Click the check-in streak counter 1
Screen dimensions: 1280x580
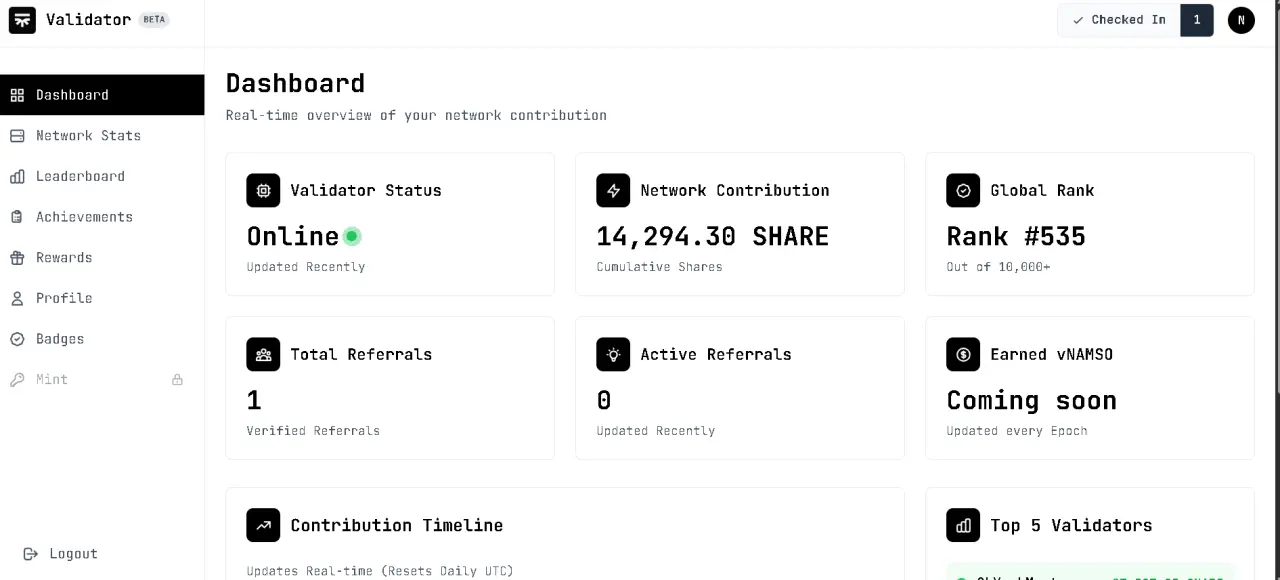[x=1197, y=20]
